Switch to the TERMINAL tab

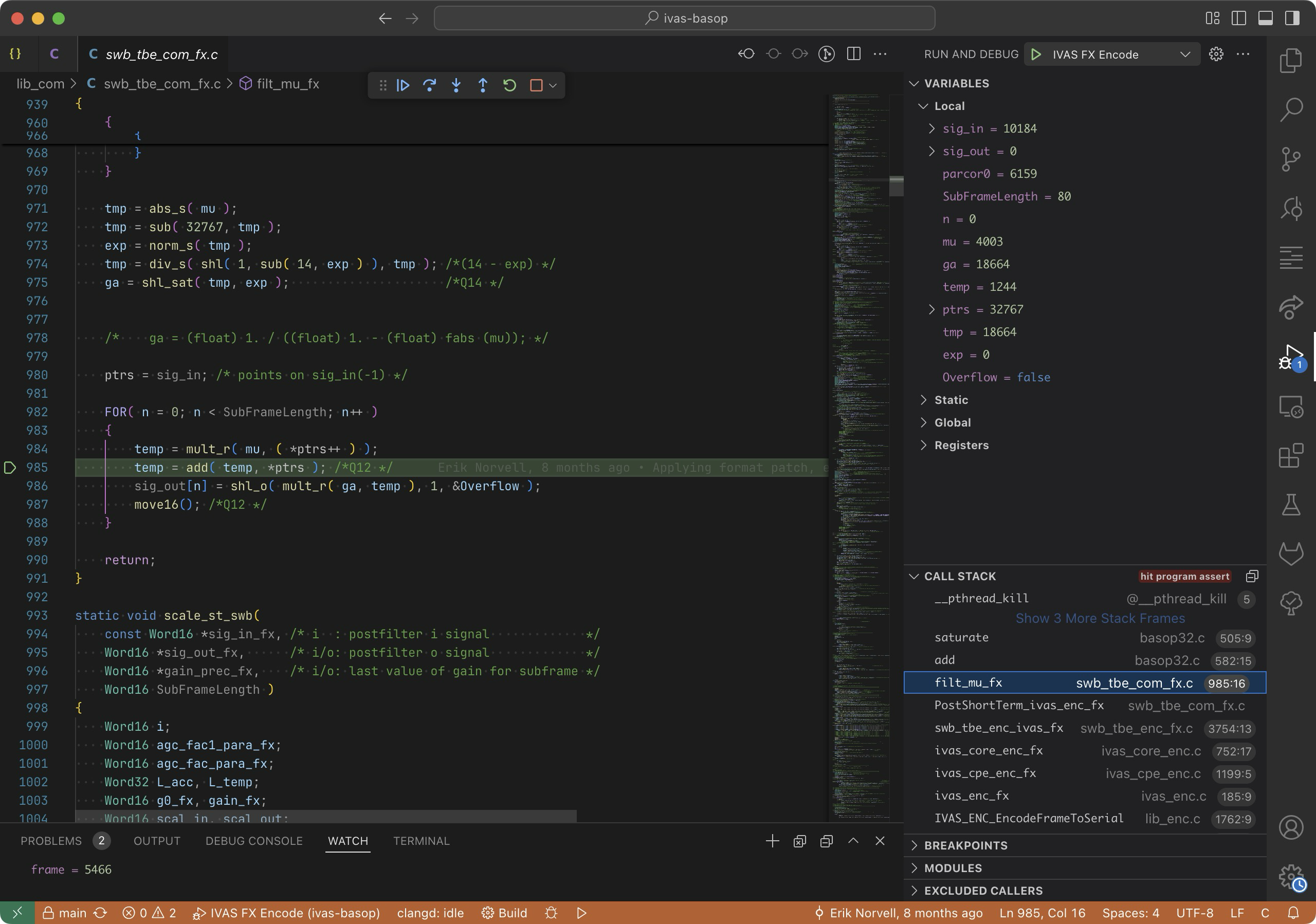tap(422, 840)
